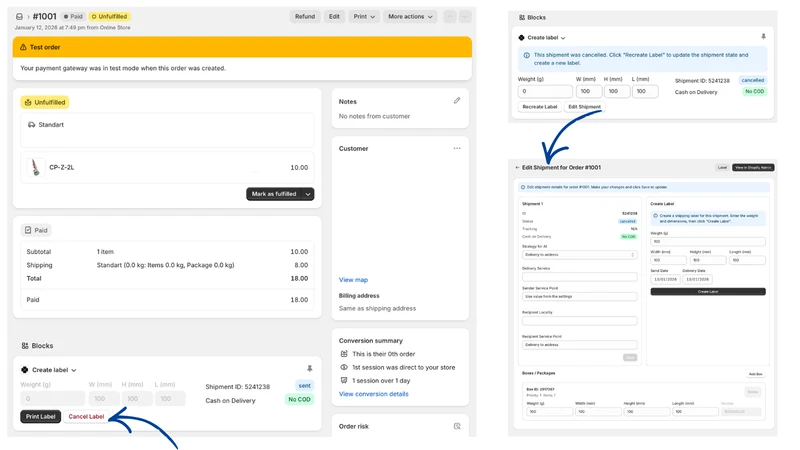Screen dimensions: 800x450
Task: Click the disabled Weight (g) field in sent block
Action: point(53,398)
